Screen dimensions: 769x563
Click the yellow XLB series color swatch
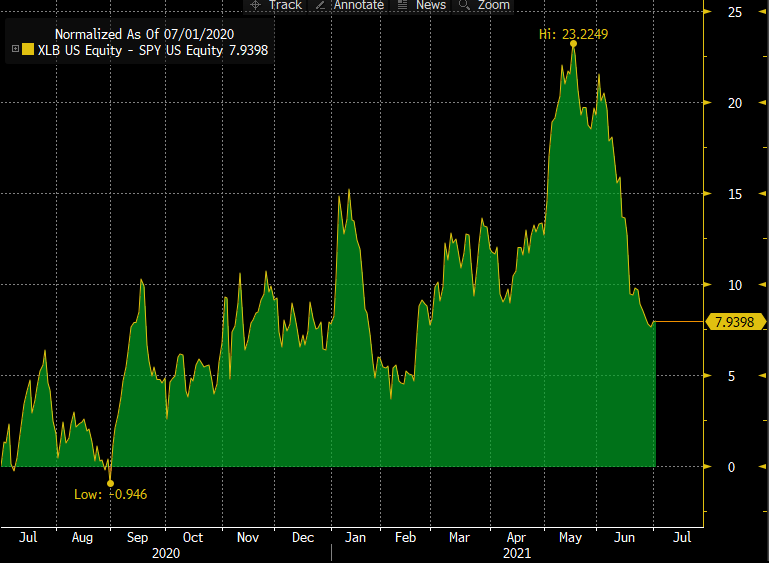[27, 49]
